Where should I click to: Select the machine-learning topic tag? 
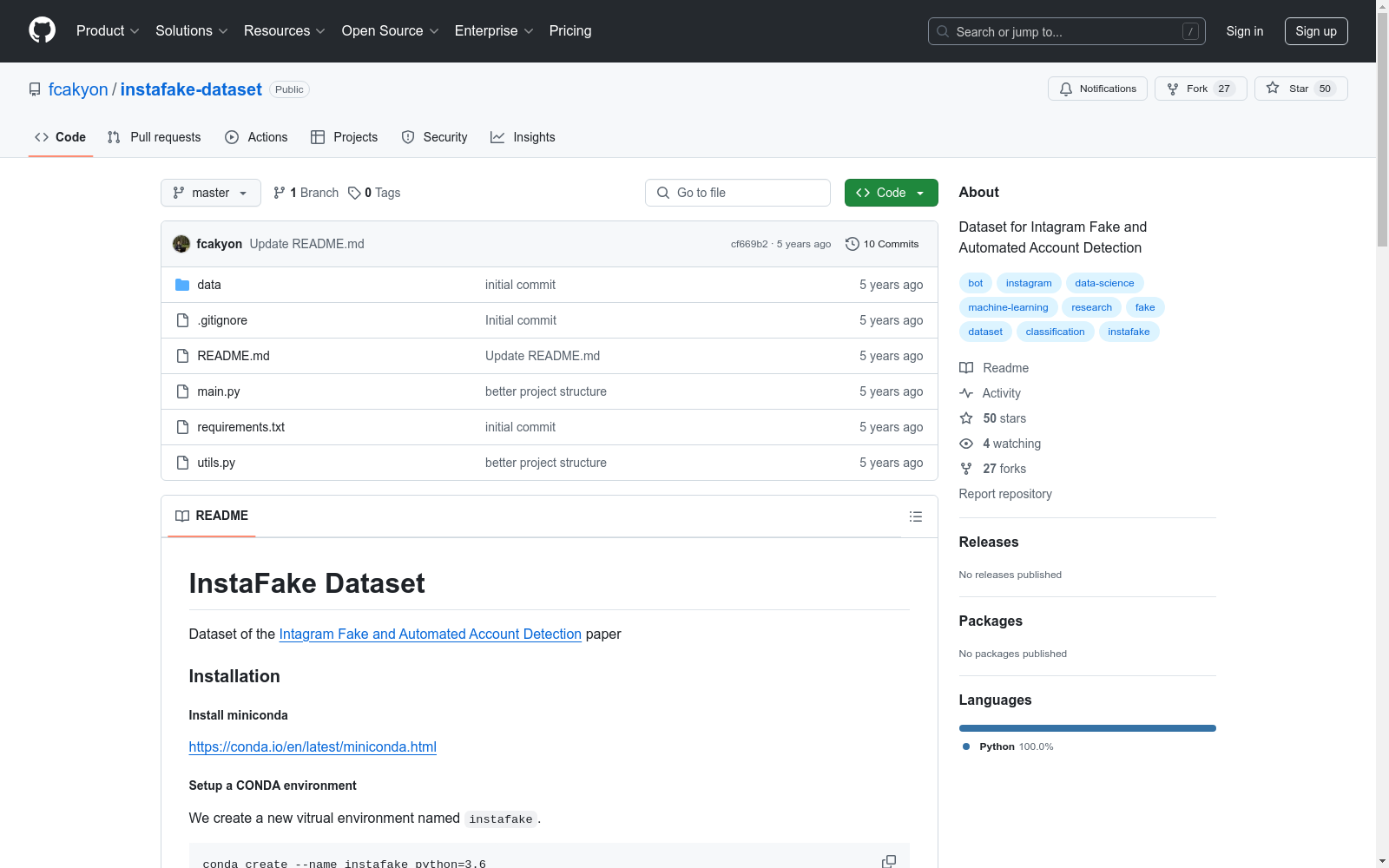coord(1008,307)
